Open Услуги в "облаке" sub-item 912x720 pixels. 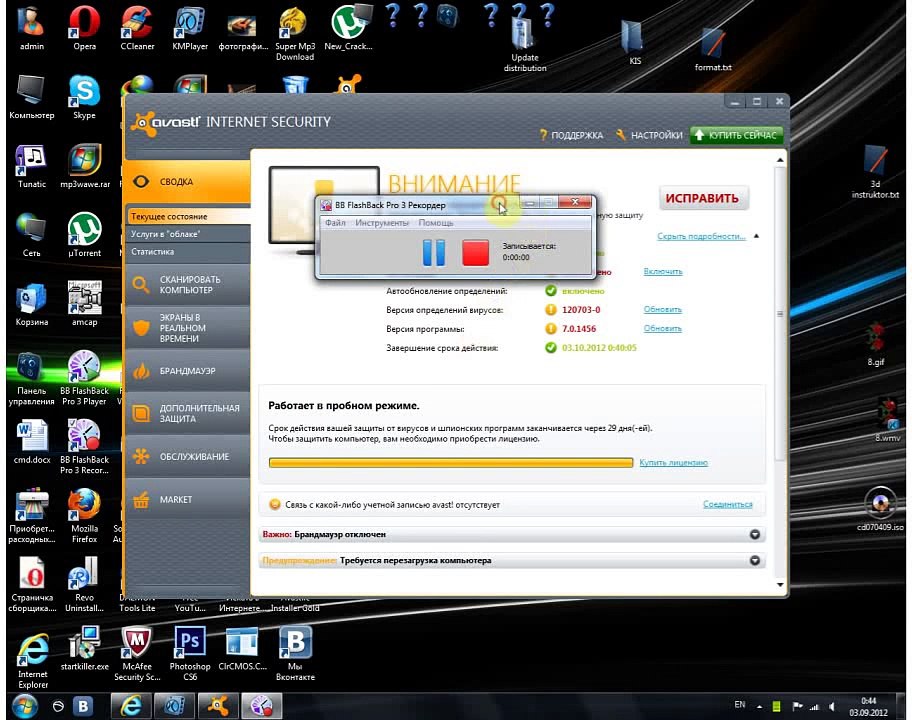coord(187,234)
